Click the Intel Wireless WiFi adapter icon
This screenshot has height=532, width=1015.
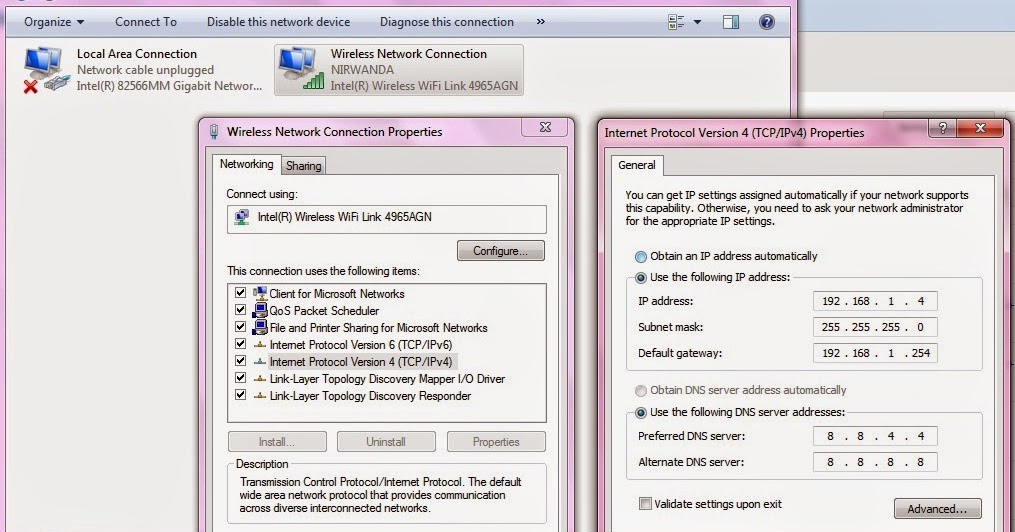[x=242, y=217]
